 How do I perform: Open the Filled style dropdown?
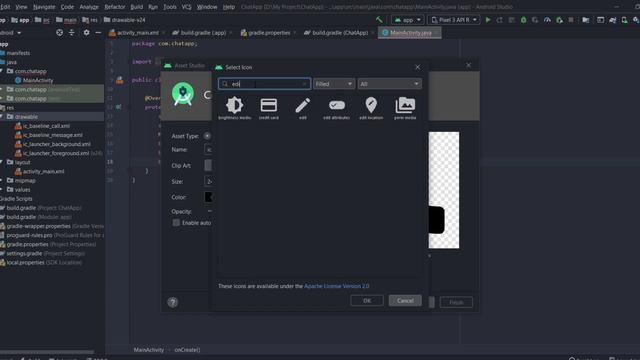click(334, 84)
